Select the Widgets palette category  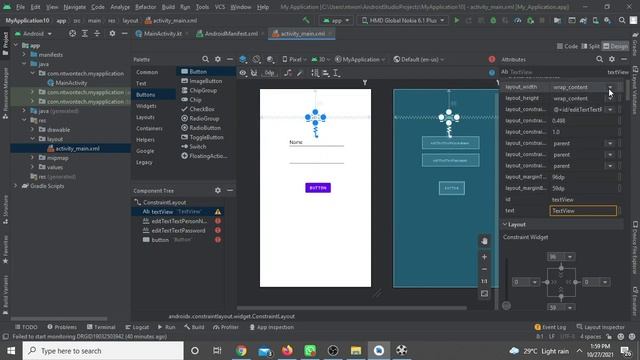point(146,106)
